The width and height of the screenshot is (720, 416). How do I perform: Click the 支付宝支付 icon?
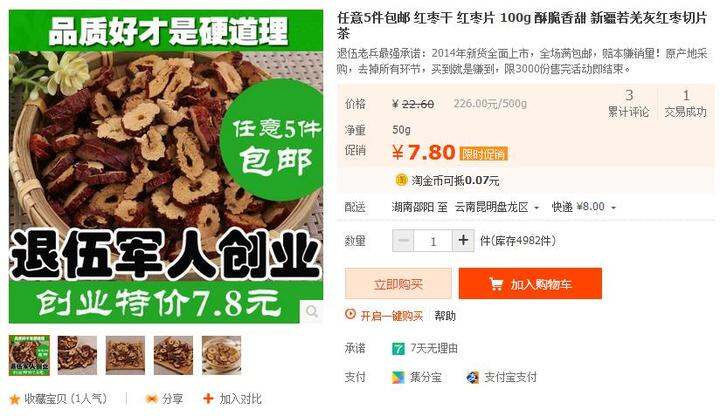pos(472,377)
